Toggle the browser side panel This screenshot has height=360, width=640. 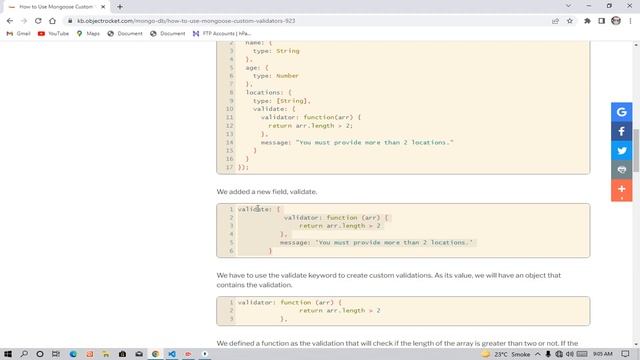pos(602,21)
